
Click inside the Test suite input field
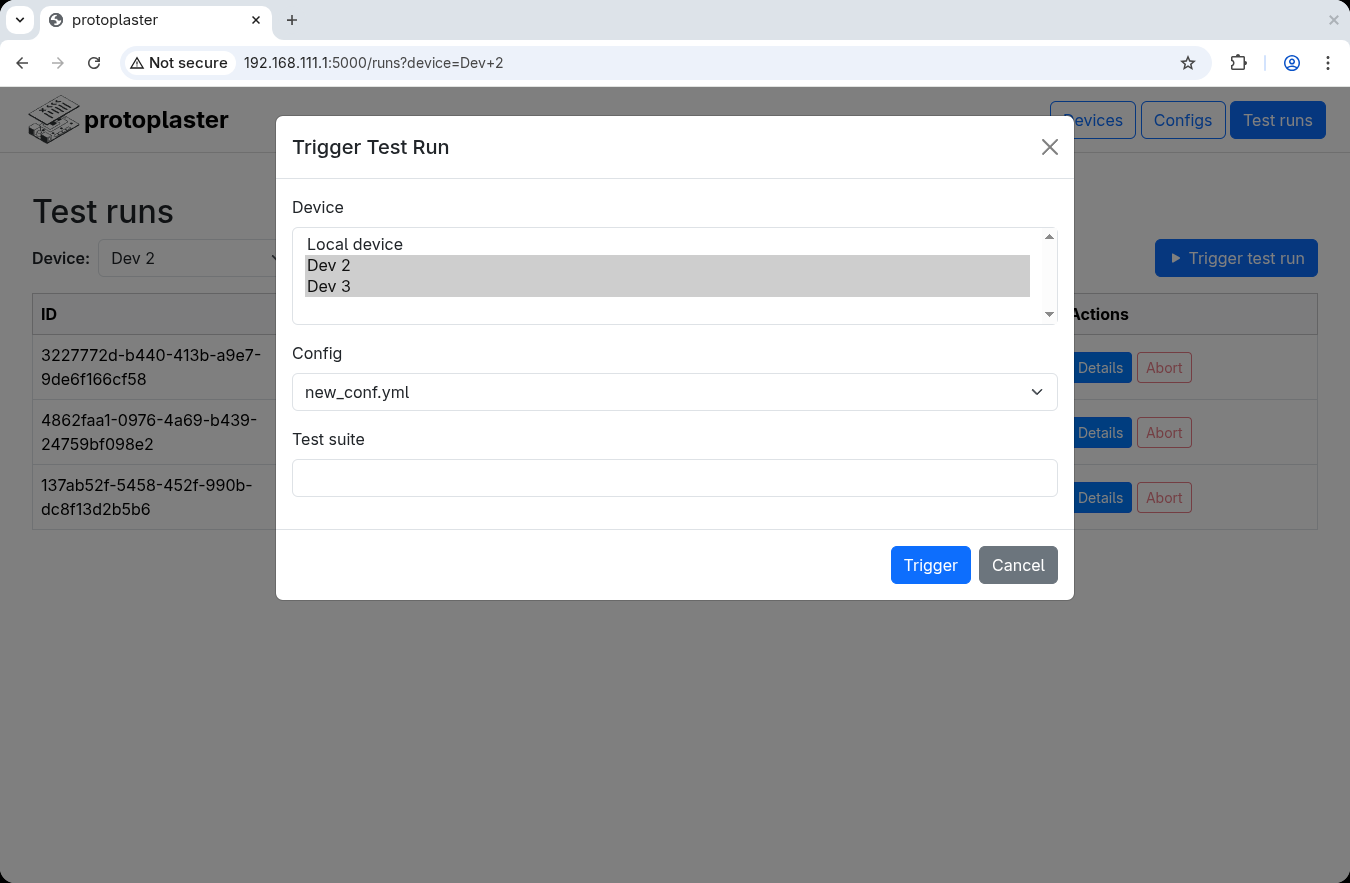pos(674,478)
